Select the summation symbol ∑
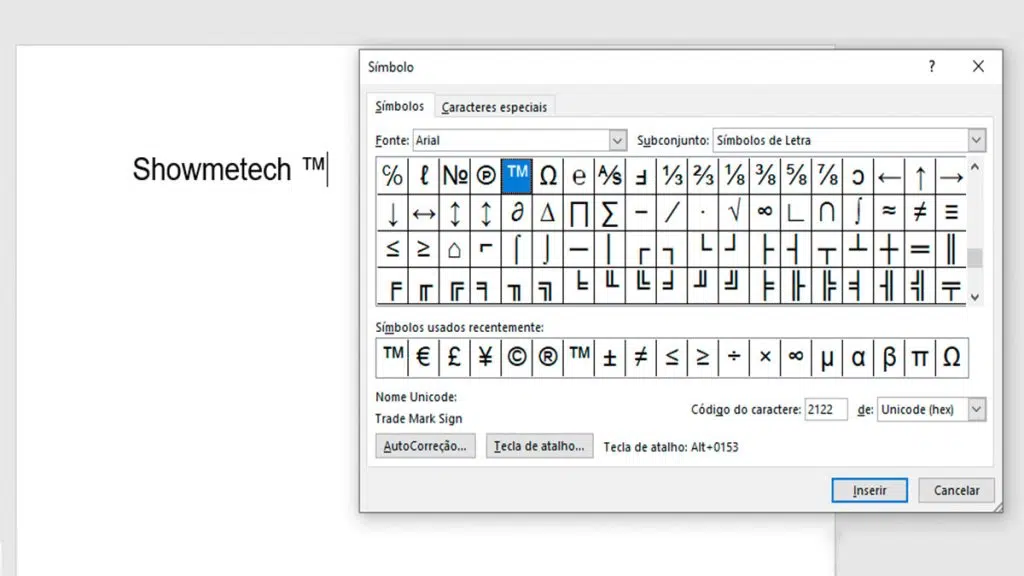Image resolution: width=1024 pixels, height=576 pixels. click(610, 212)
